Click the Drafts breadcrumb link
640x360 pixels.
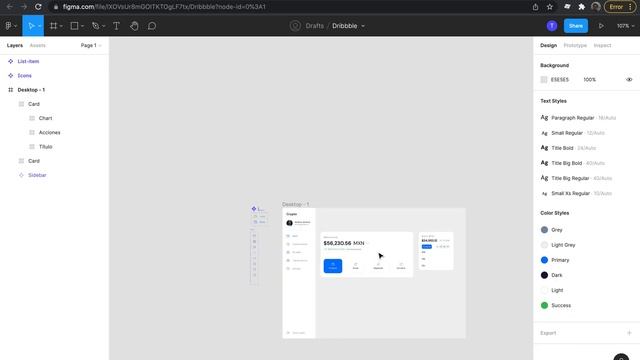coord(314,26)
